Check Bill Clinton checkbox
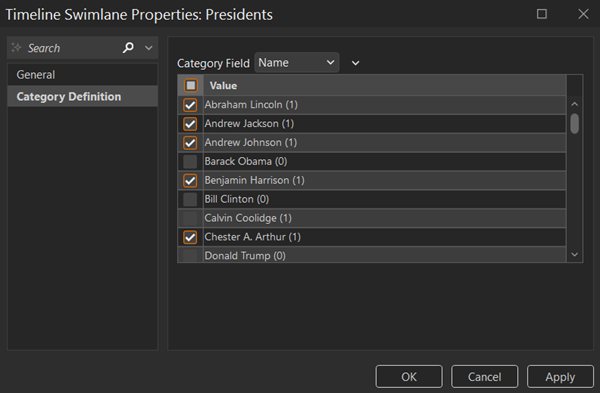 (190, 199)
